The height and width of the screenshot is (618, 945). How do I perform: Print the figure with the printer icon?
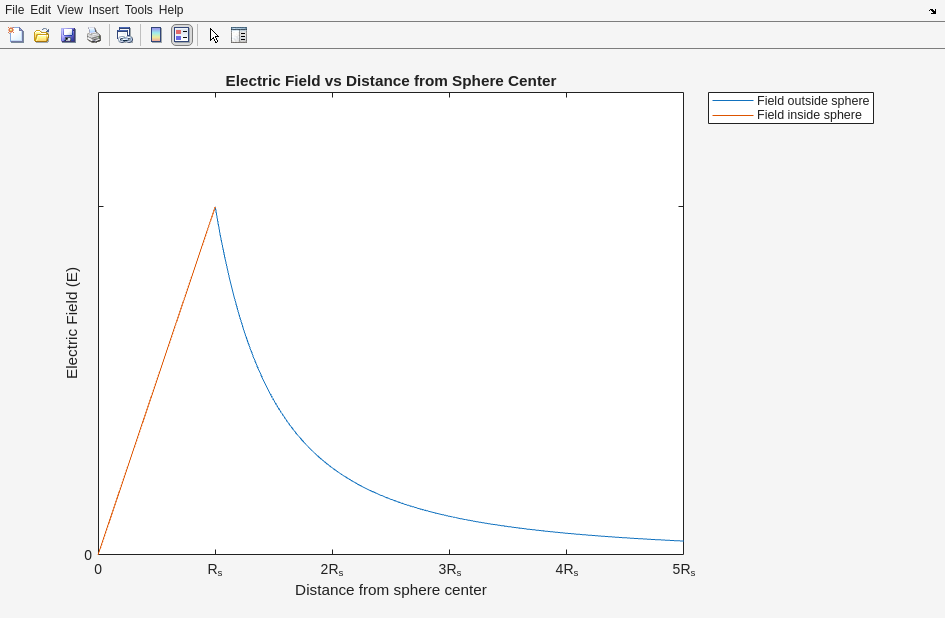[x=94, y=35]
